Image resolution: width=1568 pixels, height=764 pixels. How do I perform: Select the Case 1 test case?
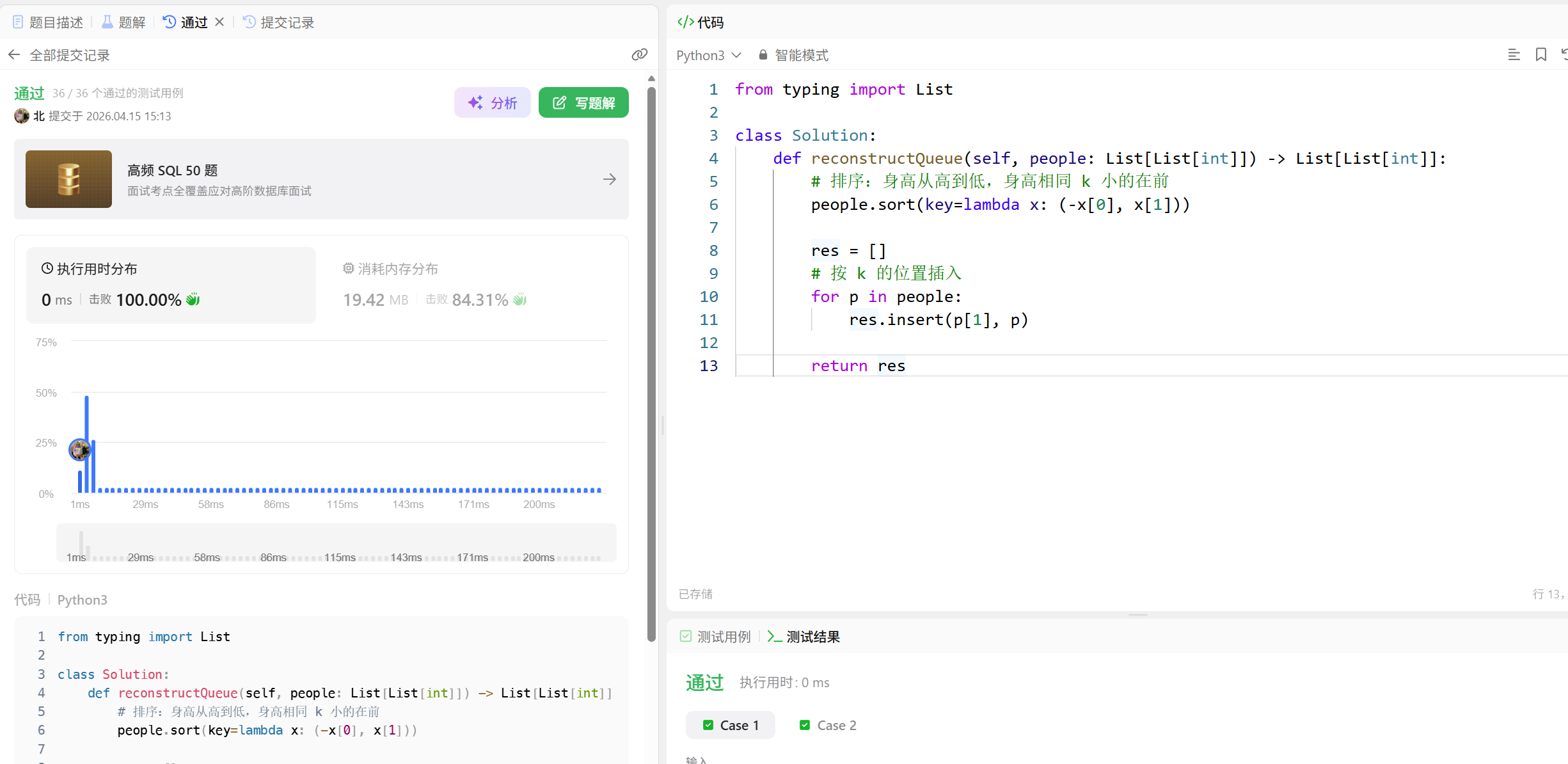pos(731,725)
